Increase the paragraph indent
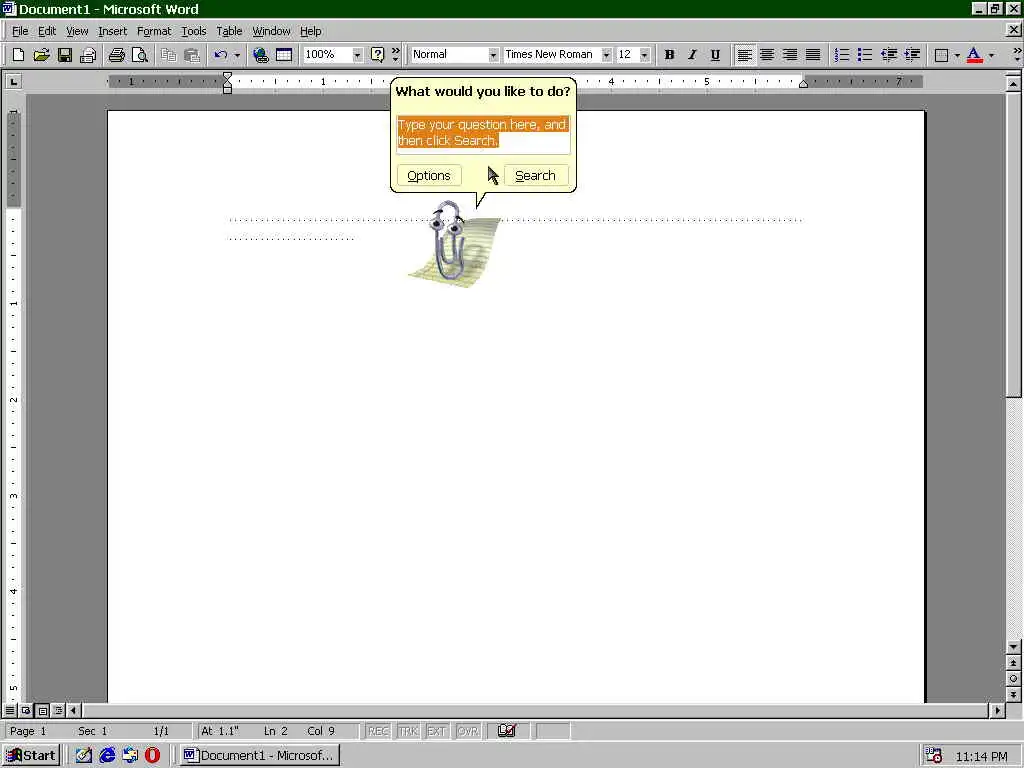 point(912,55)
